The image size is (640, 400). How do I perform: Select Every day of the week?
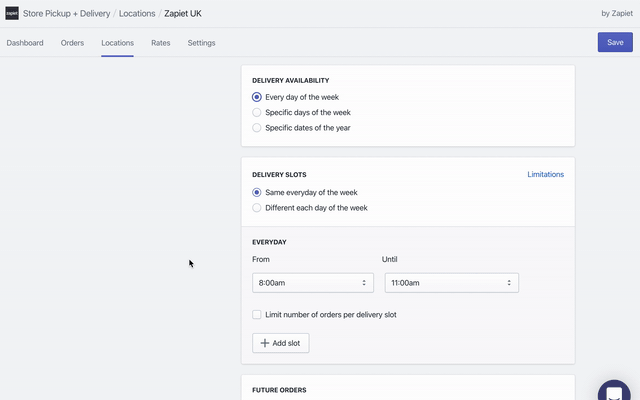[x=257, y=97]
